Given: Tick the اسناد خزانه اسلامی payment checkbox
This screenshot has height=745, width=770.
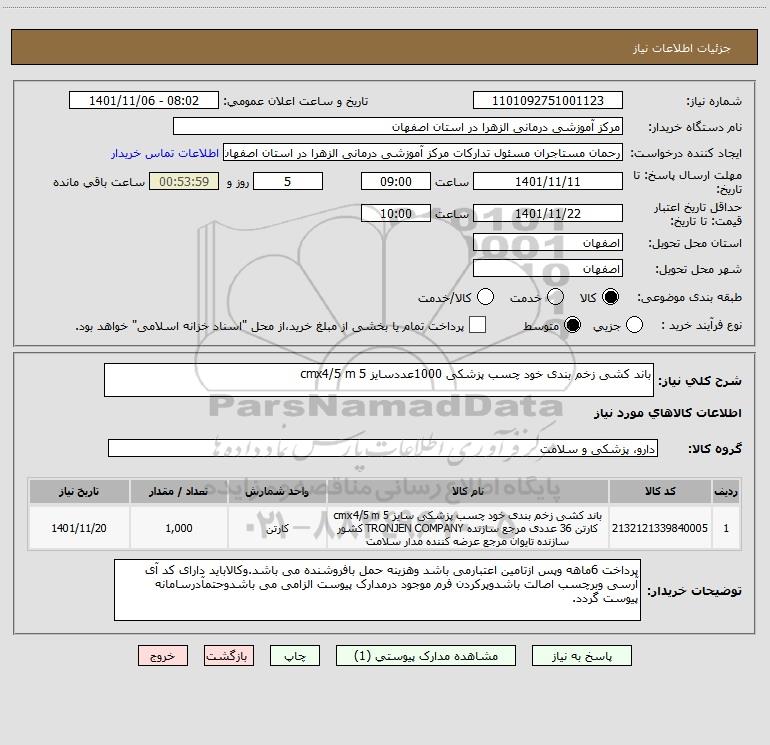Looking at the screenshot, I should pyautogui.click(x=477, y=325).
